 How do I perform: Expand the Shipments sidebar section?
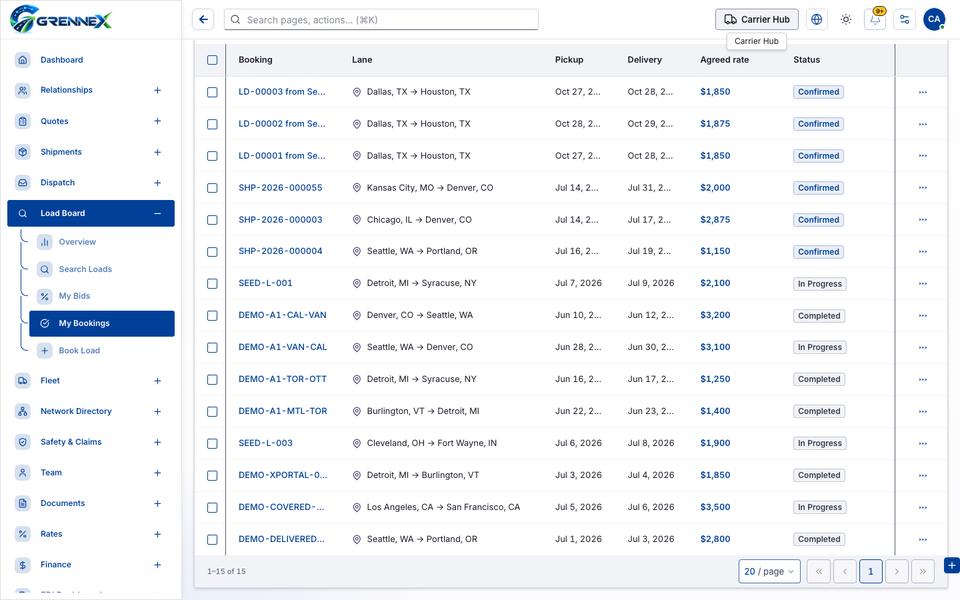[157, 152]
